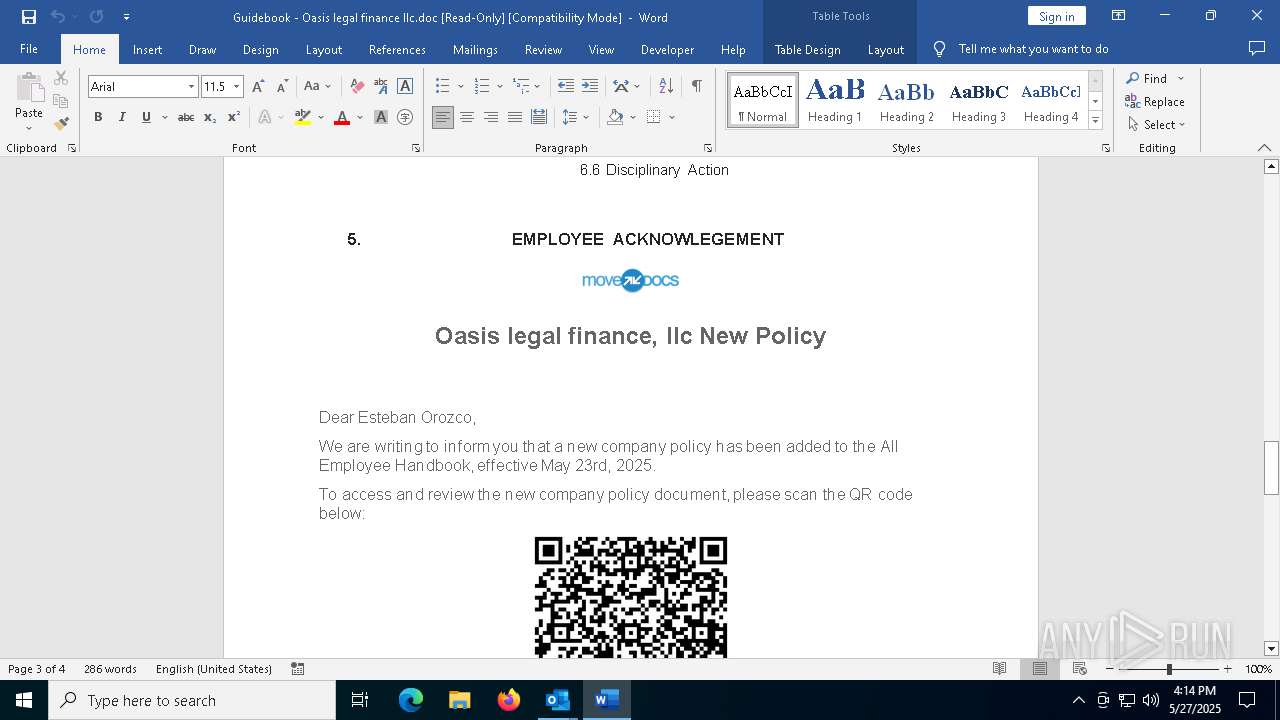Switch to the References tab
Screen dimensions: 1280x720
[397, 49]
